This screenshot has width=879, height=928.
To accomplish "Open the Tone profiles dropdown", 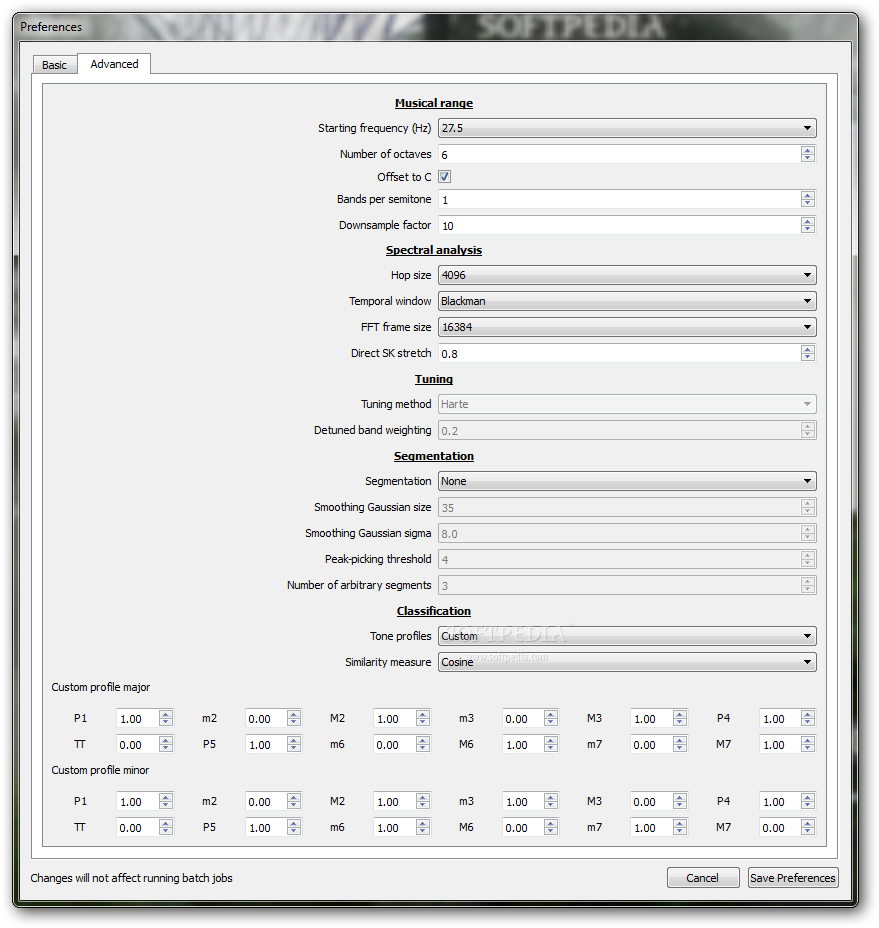I will click(x=627, y=636).
